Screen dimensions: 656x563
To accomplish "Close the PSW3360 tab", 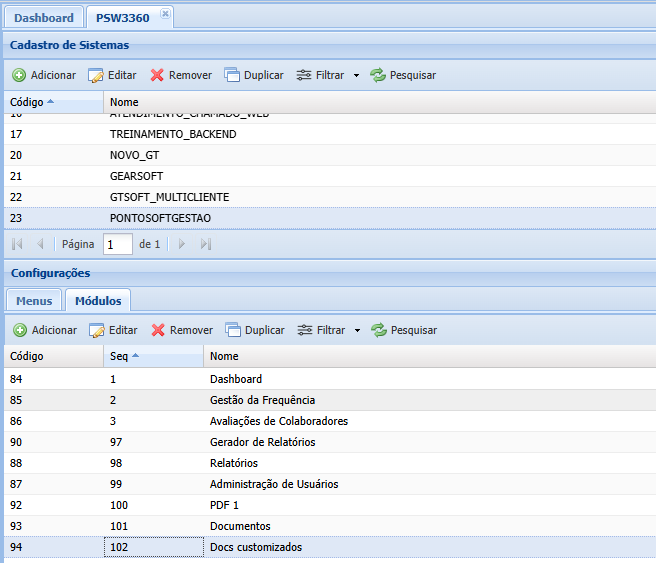I will click(x=165, y=13).
